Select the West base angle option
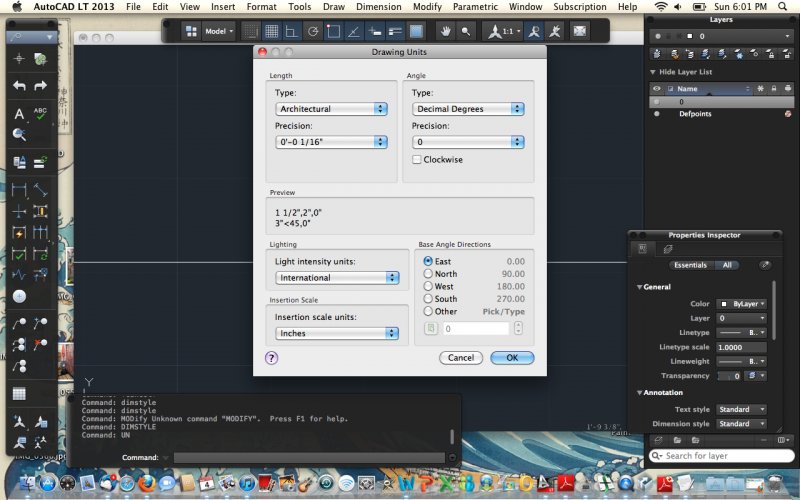 [x=429, y=286]
